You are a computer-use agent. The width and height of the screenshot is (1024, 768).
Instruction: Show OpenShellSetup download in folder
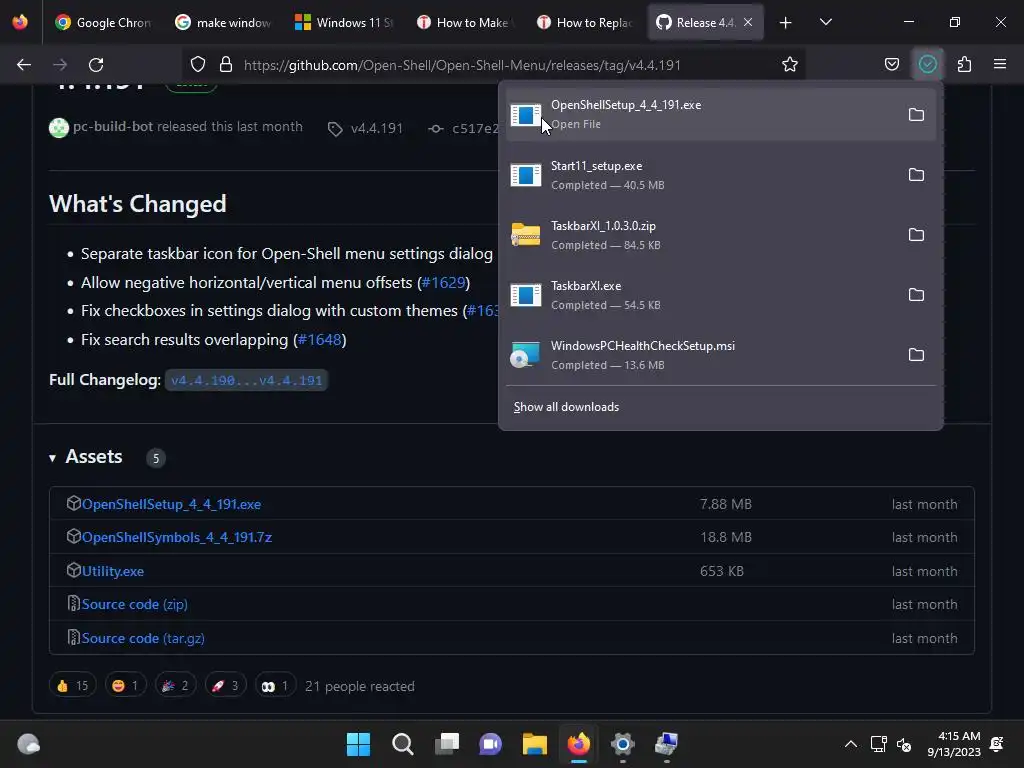coord(916,114)
